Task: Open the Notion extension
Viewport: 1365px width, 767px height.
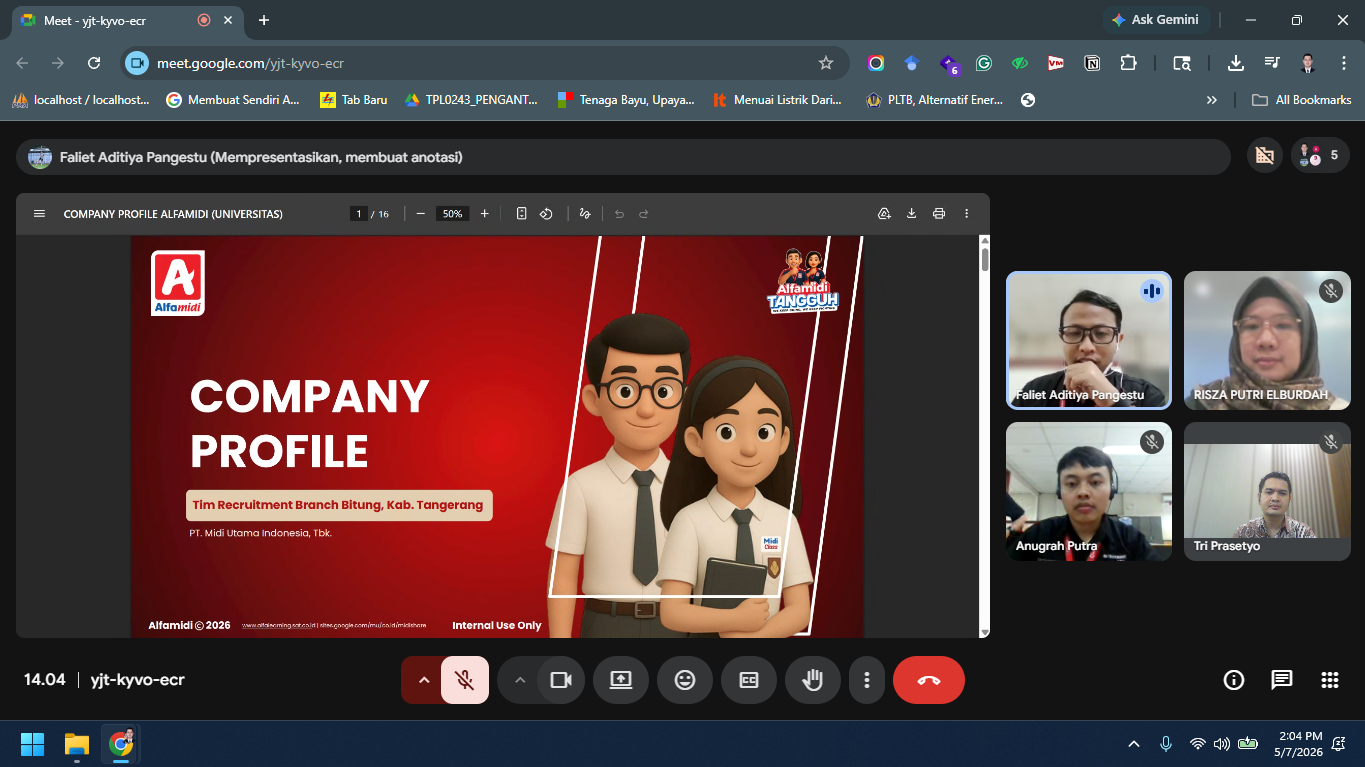Action: point(1092,63)
